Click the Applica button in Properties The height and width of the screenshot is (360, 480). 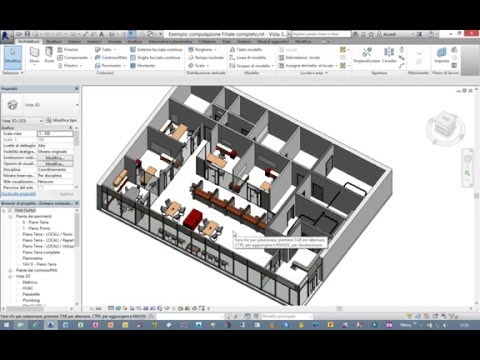[x=66, y=194]
